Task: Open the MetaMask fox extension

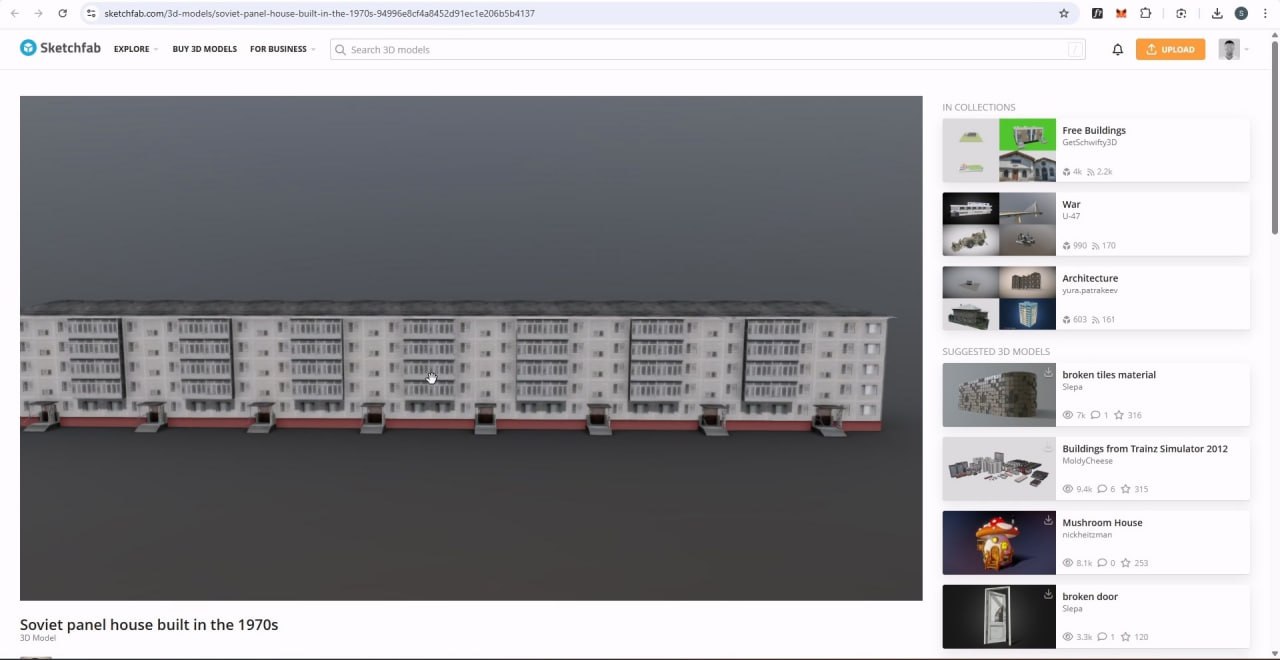Action: coord(1121,14)
